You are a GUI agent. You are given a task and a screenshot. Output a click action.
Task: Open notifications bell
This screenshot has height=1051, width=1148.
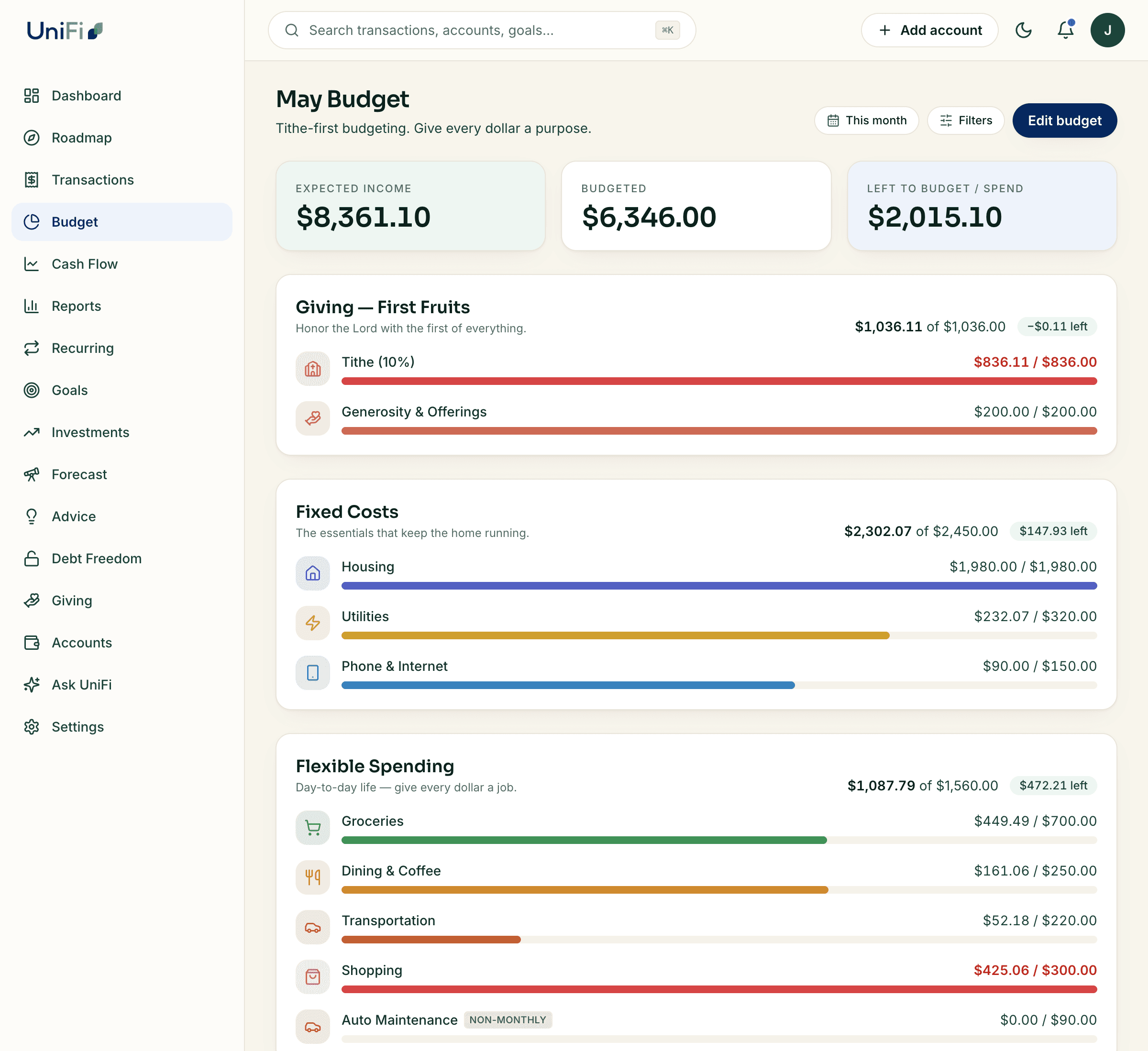tap(1065, 30)
